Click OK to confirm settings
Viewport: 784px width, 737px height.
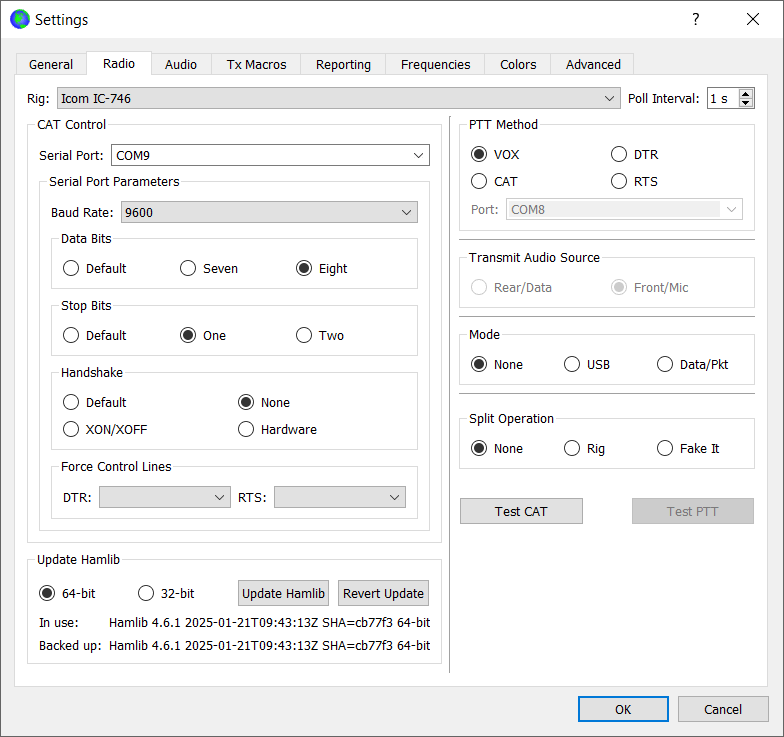tap(623, 709)
